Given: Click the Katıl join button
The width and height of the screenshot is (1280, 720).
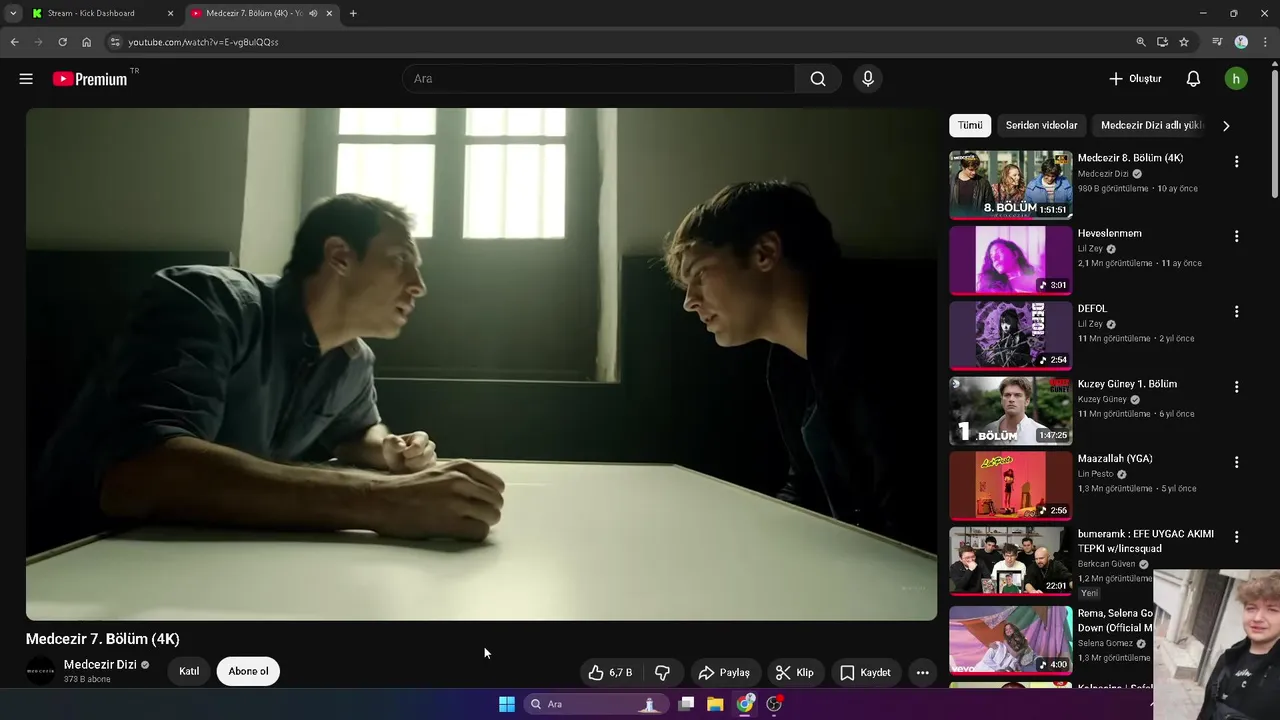Looking at the screenshot, I should coord(189,672).
